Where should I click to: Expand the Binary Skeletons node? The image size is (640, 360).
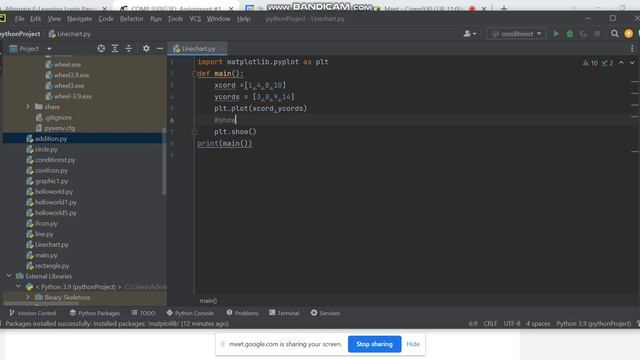coord(28,297)
